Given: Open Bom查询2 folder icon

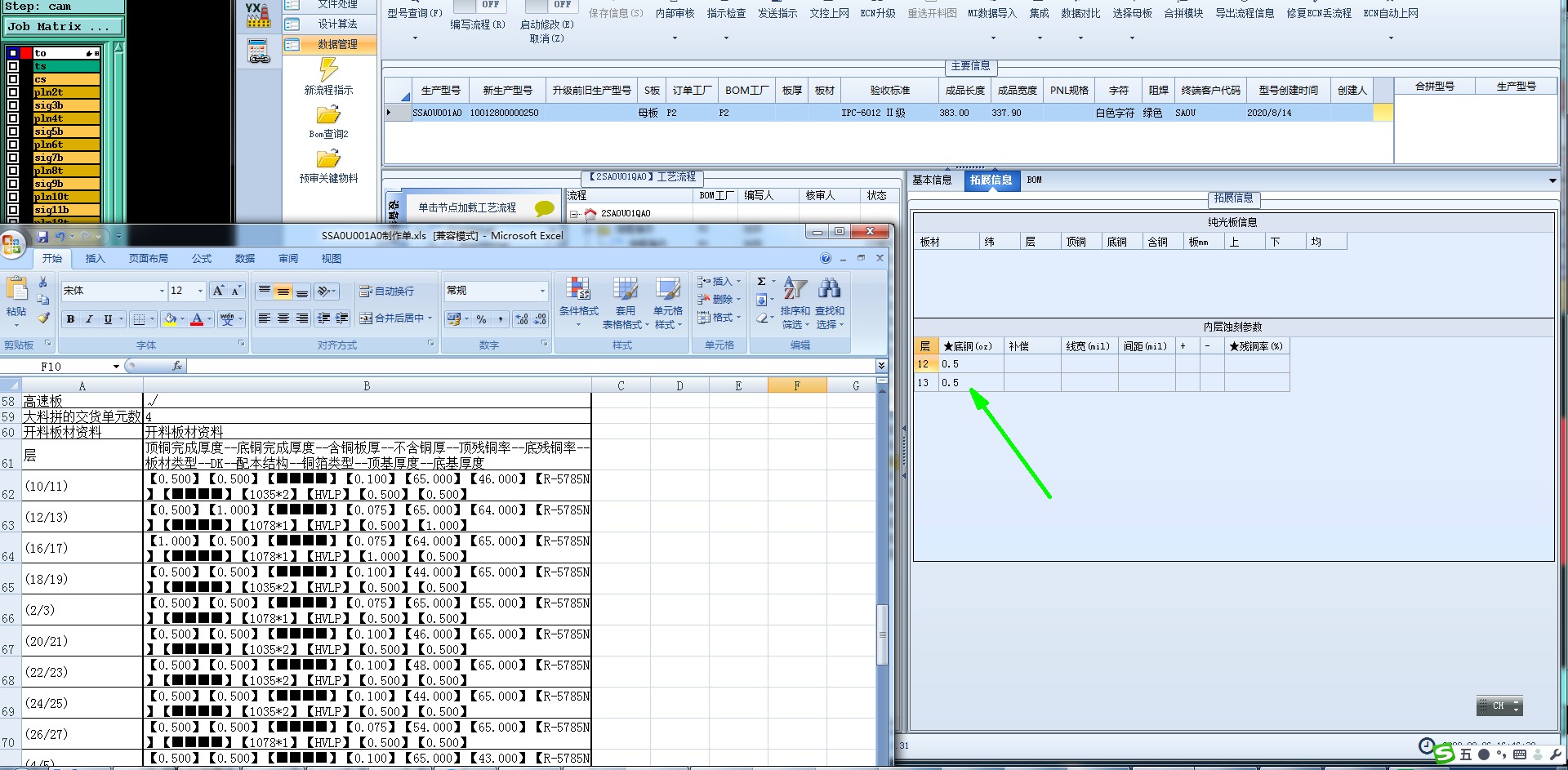Looking at the screenshot, I should [x=328, y=115].
